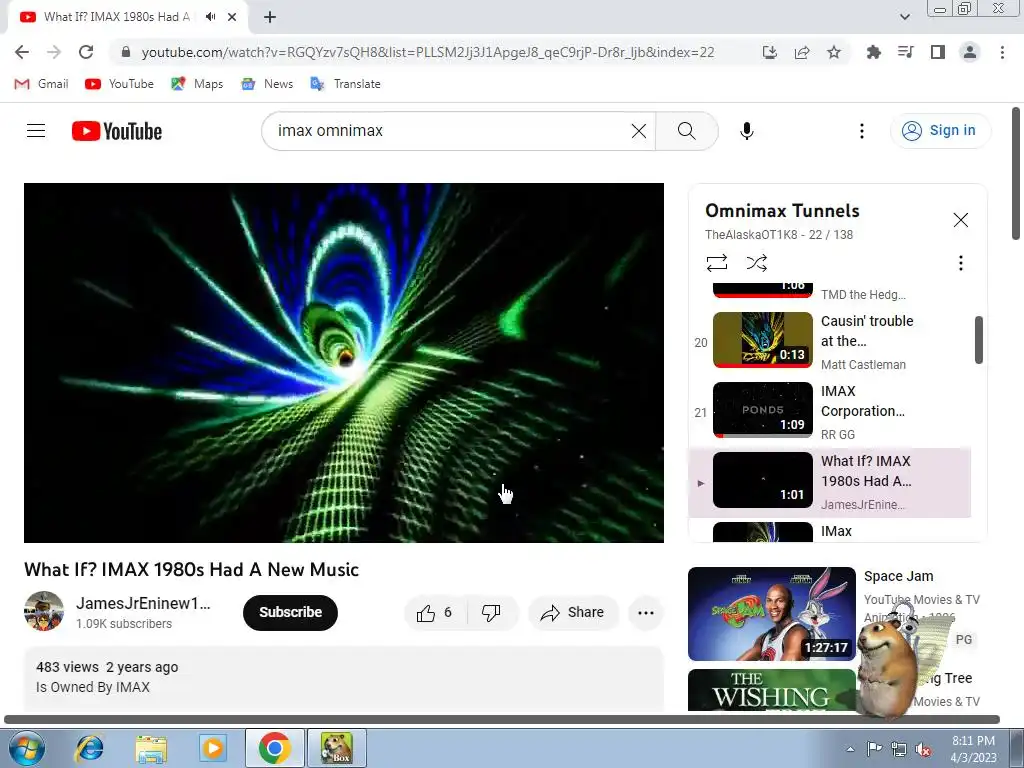
Task: Open Chrome three-dot menu
Action: coord(1002,52)
